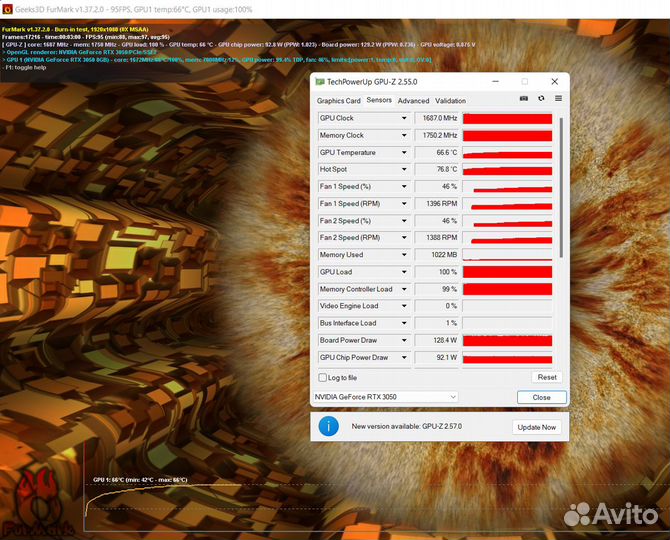Click the Update Now button

click(537, 427)
